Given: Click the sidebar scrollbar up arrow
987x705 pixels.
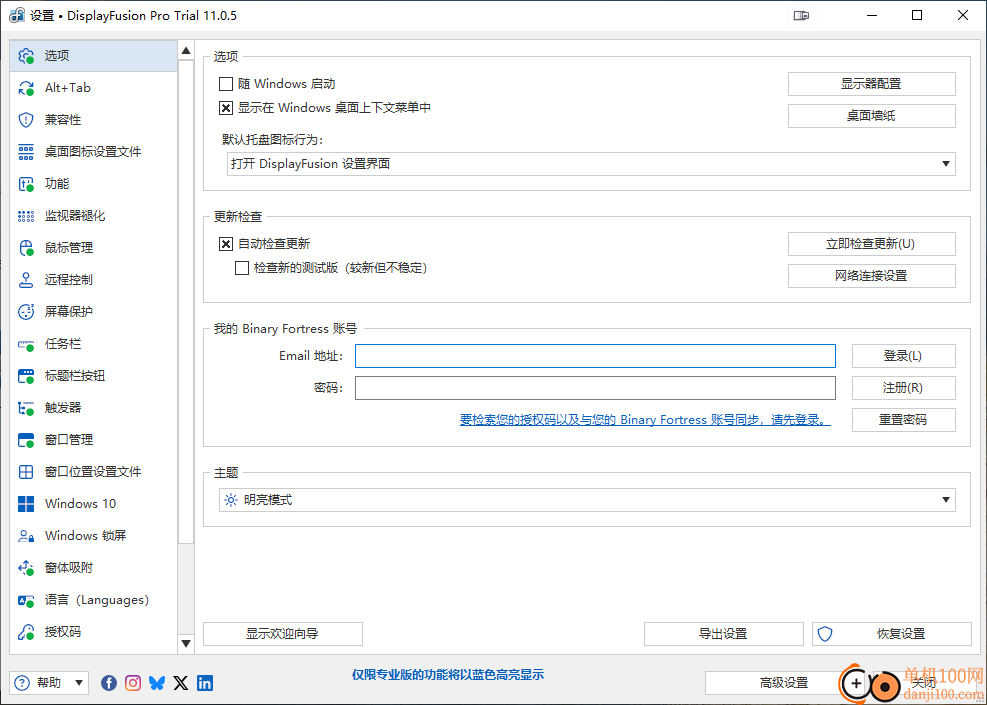Looking at the screenshot, I should point(186,50).
